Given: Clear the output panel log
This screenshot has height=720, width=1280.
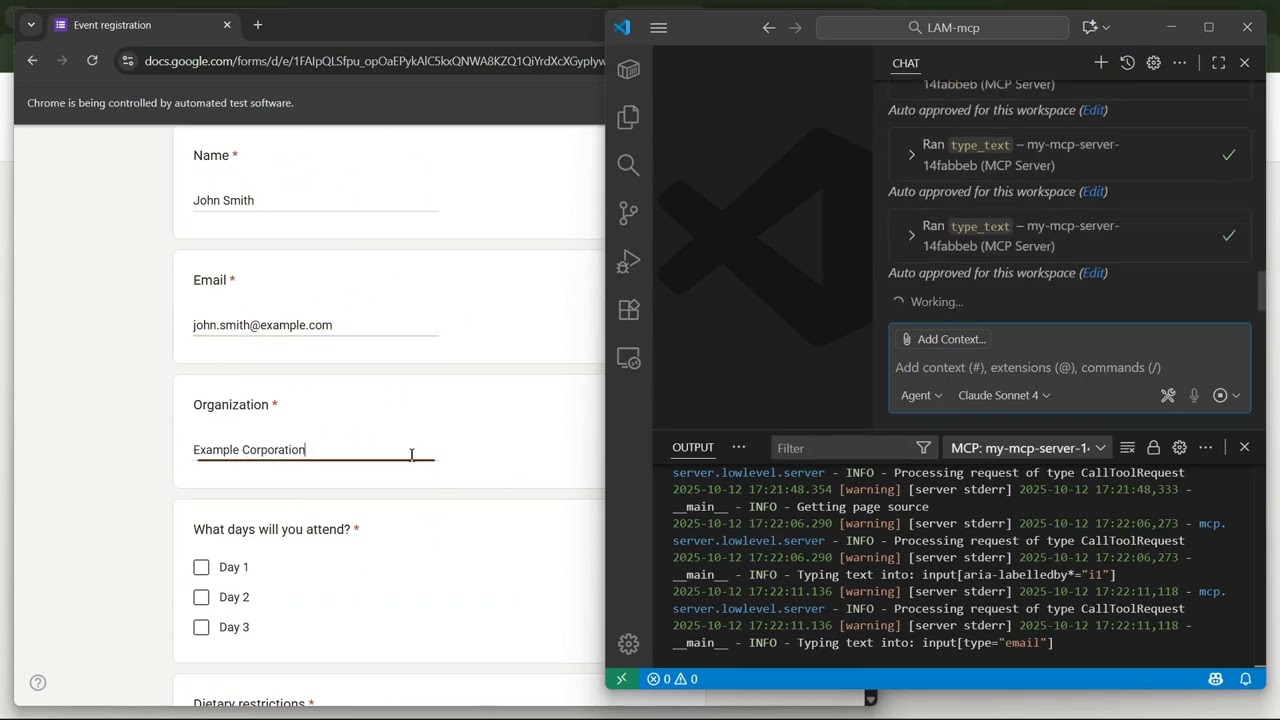Looking at the screenshot, I should (x=1127, y=448).
